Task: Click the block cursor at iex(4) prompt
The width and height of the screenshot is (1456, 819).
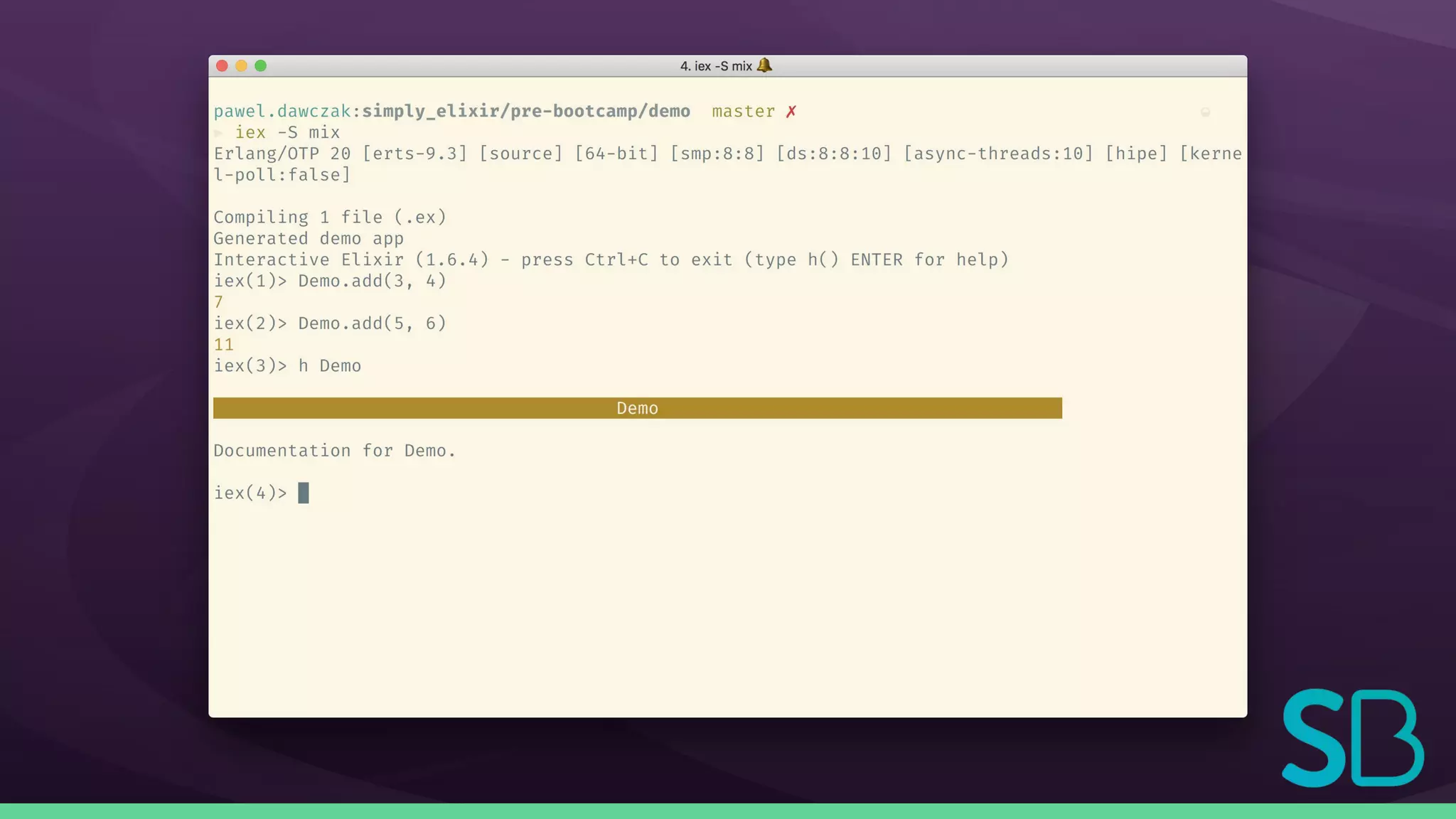Action: coord(304,493)
